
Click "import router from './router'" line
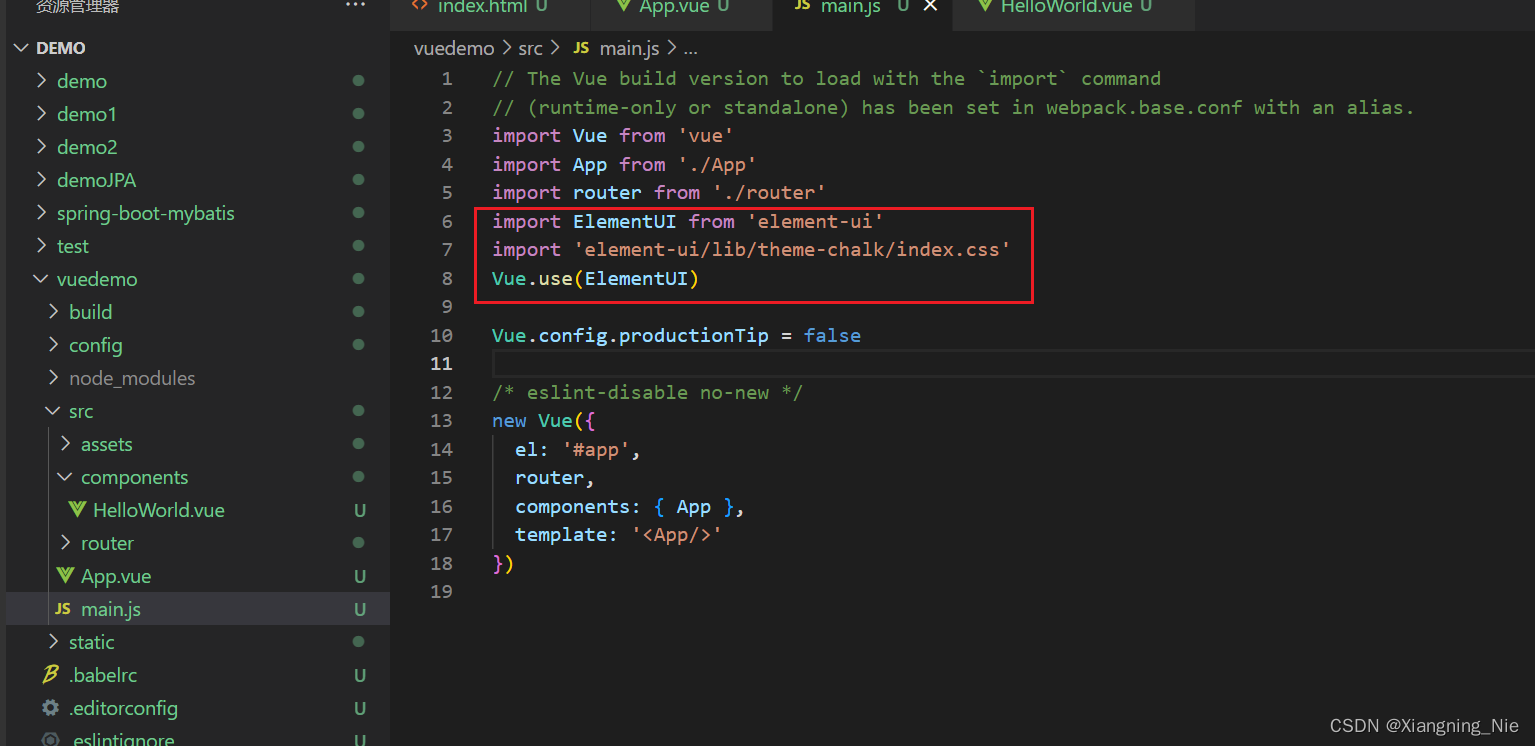click(x=659, y=192)
